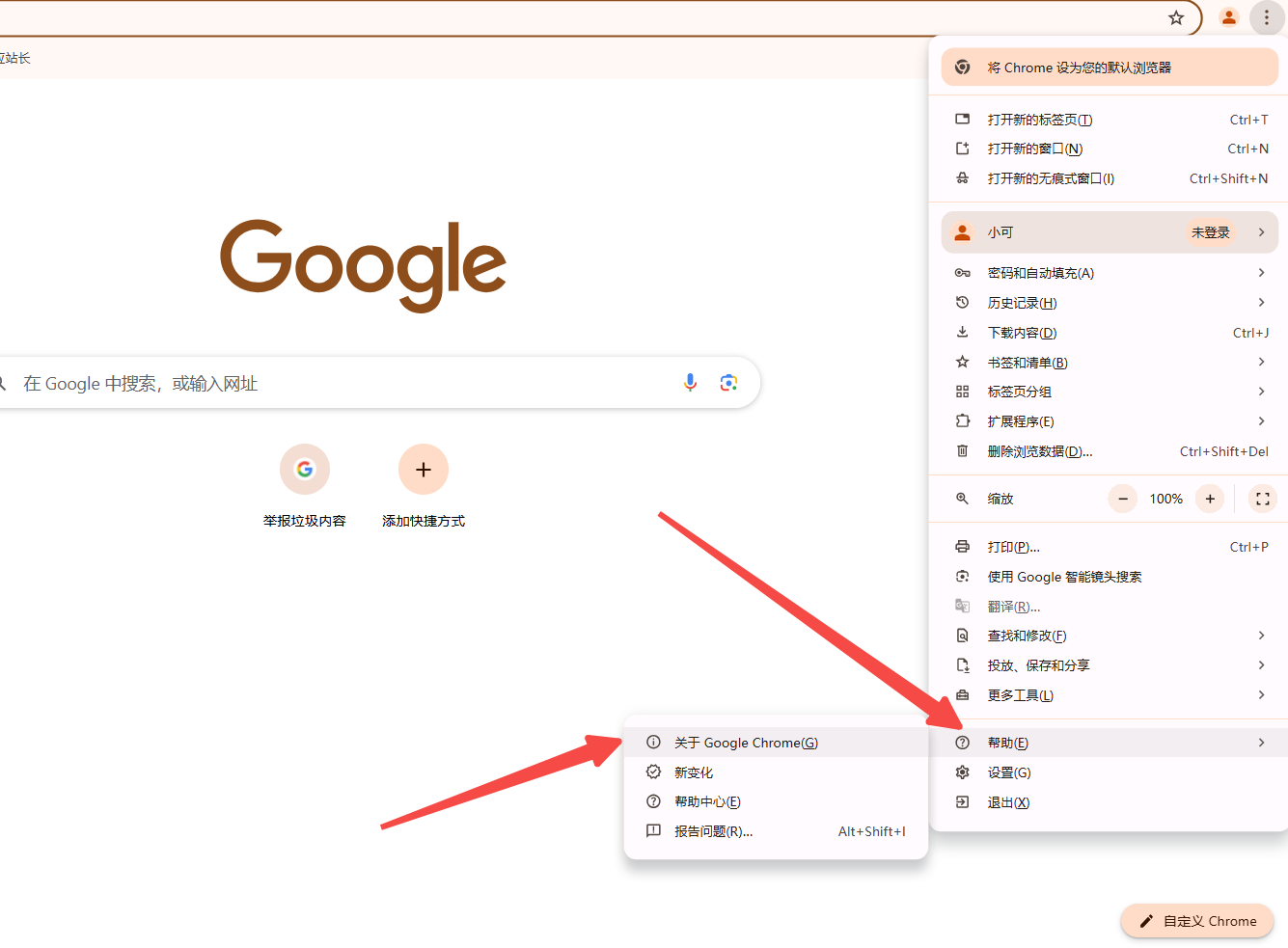The image size is (1288, 948).
Task: Click the Ctrl+Shift+Del shortcut text
Action: [1224, 451]
